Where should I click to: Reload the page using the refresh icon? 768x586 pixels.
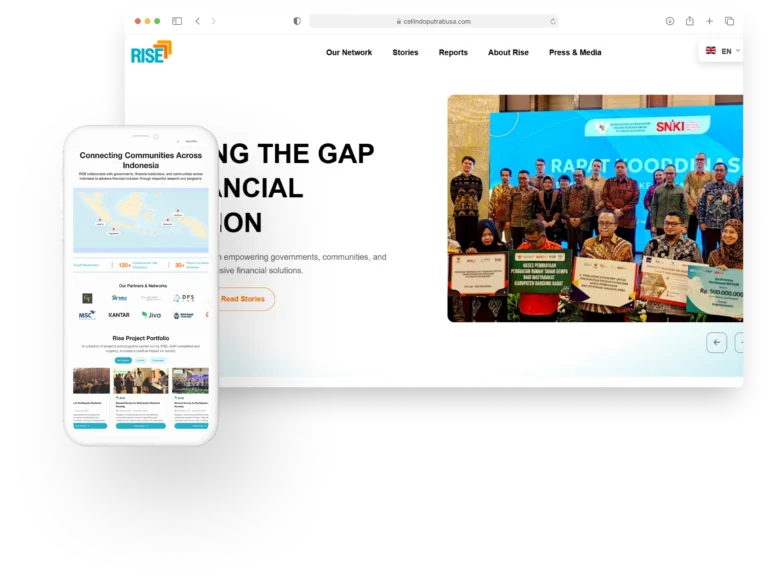click(x=552, y=21)
